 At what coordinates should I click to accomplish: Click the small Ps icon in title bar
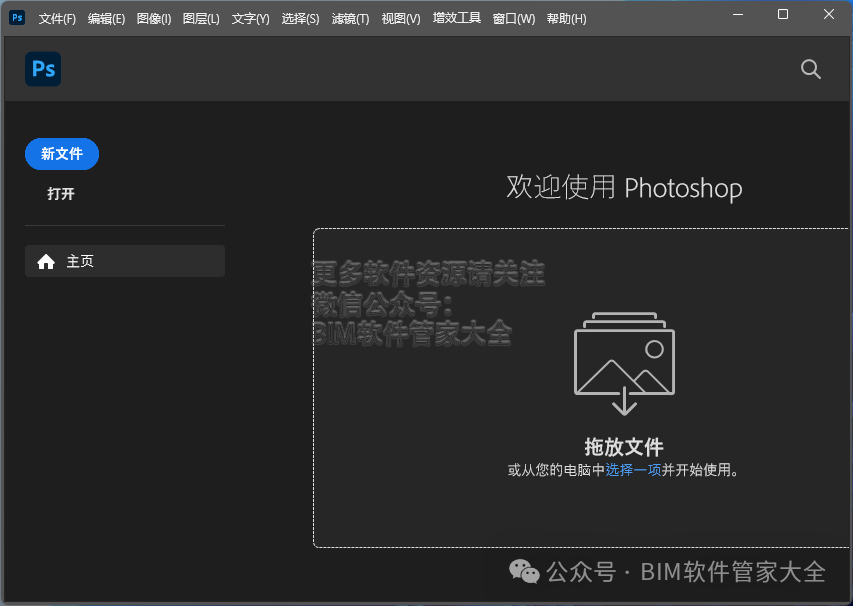click(x=17, y=18)
